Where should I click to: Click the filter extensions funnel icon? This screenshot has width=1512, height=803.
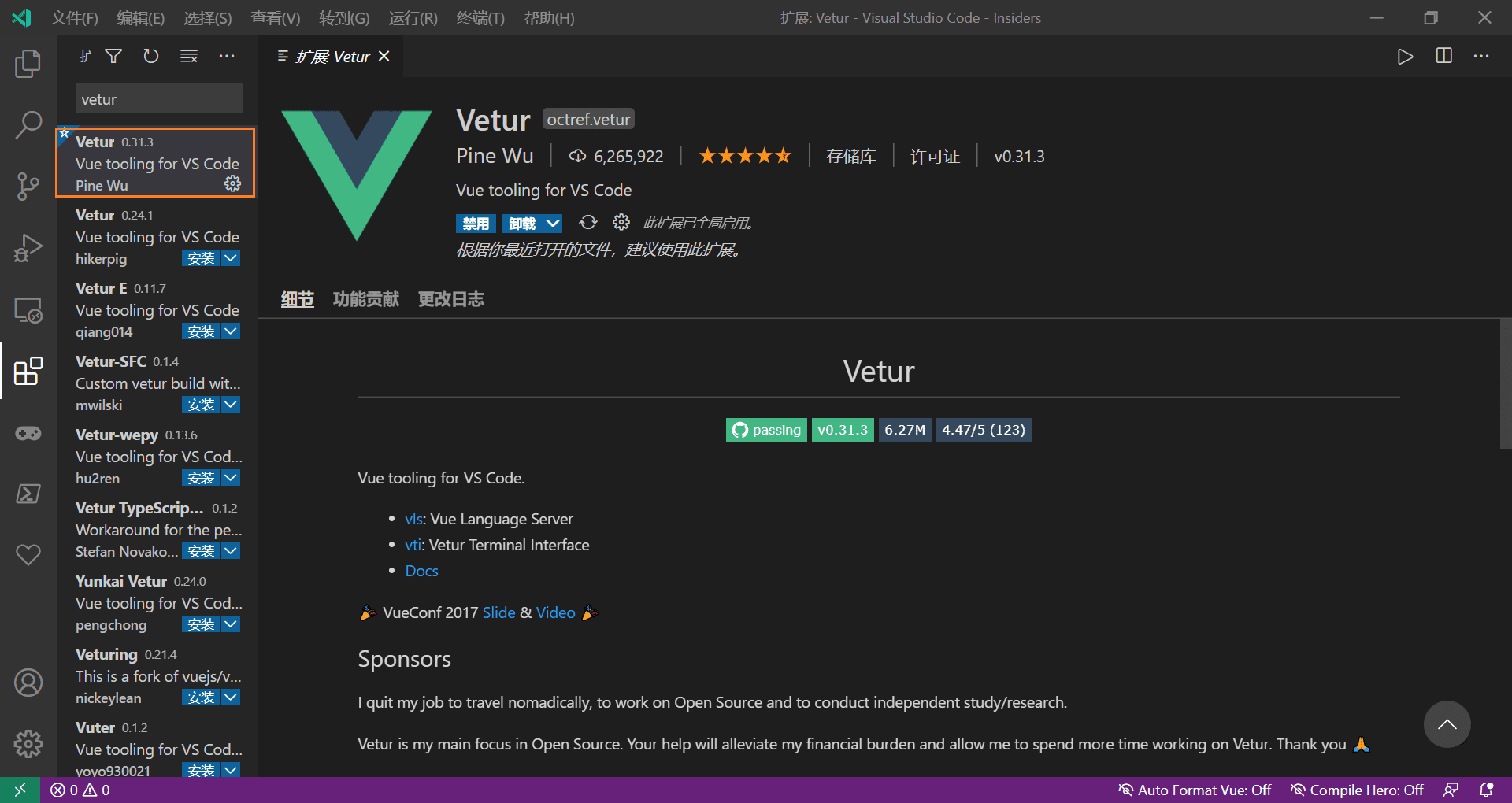(113, 56)
